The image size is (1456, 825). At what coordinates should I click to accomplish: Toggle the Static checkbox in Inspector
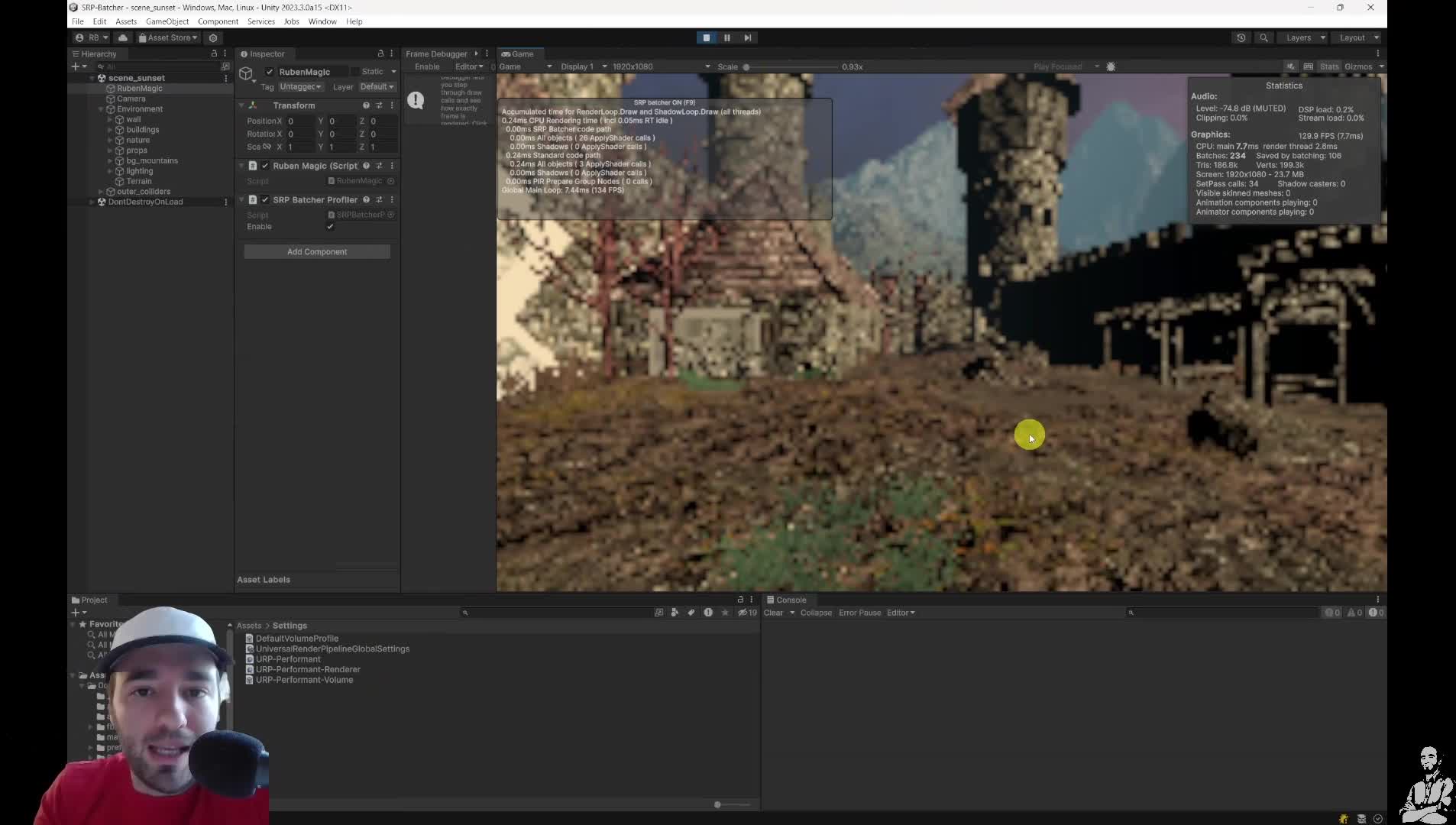355,72
